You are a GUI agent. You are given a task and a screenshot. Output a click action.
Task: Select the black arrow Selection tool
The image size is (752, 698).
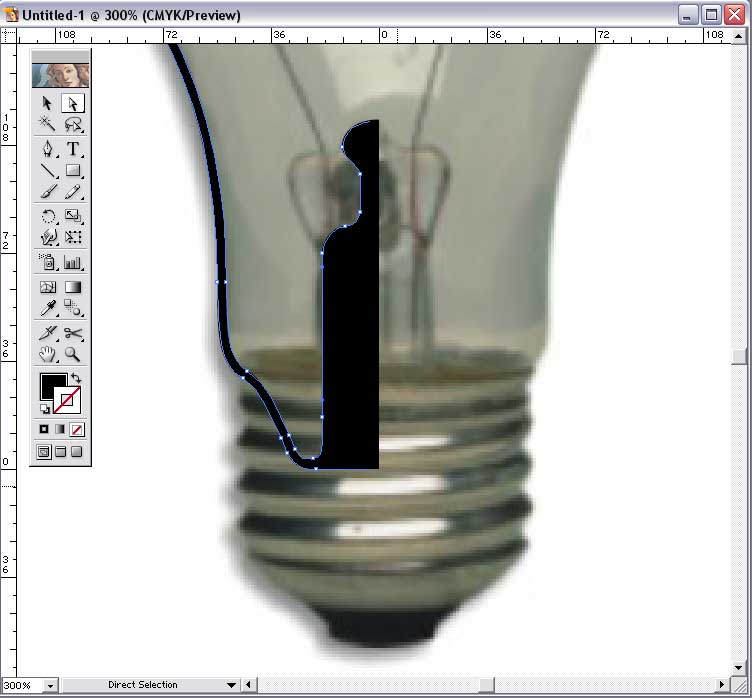tap(47, 103)
